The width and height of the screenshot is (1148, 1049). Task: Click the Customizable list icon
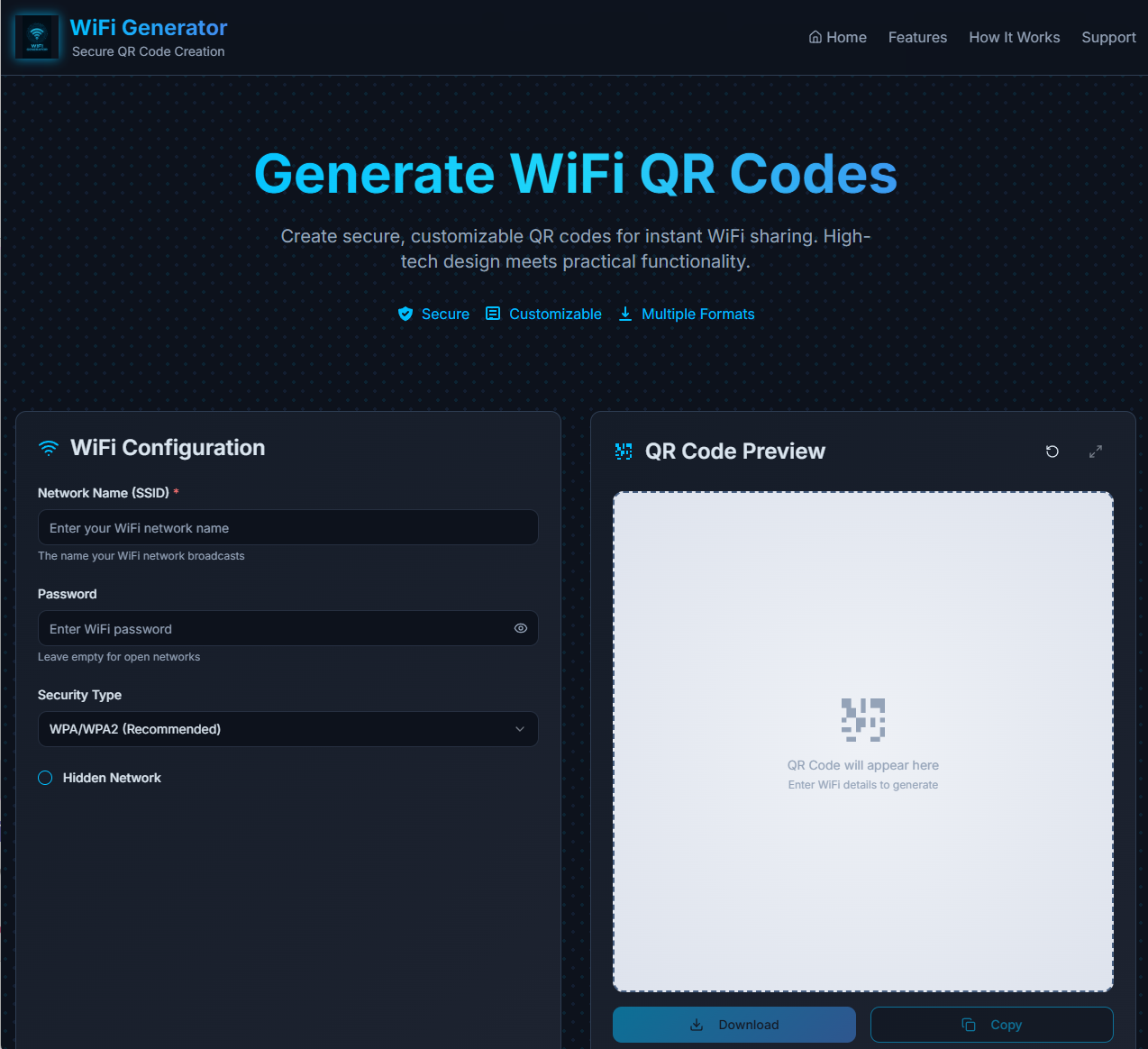(493, 314)
